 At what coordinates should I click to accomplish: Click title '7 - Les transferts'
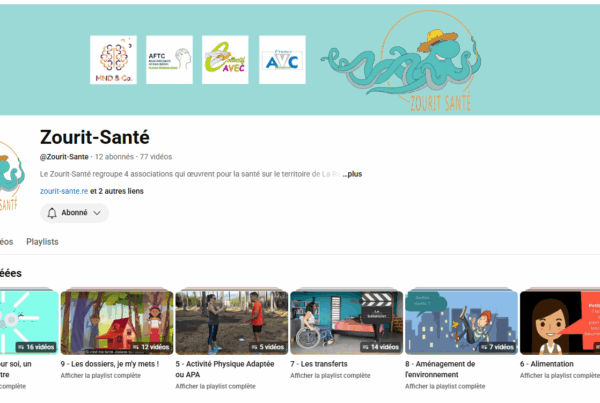319,364
